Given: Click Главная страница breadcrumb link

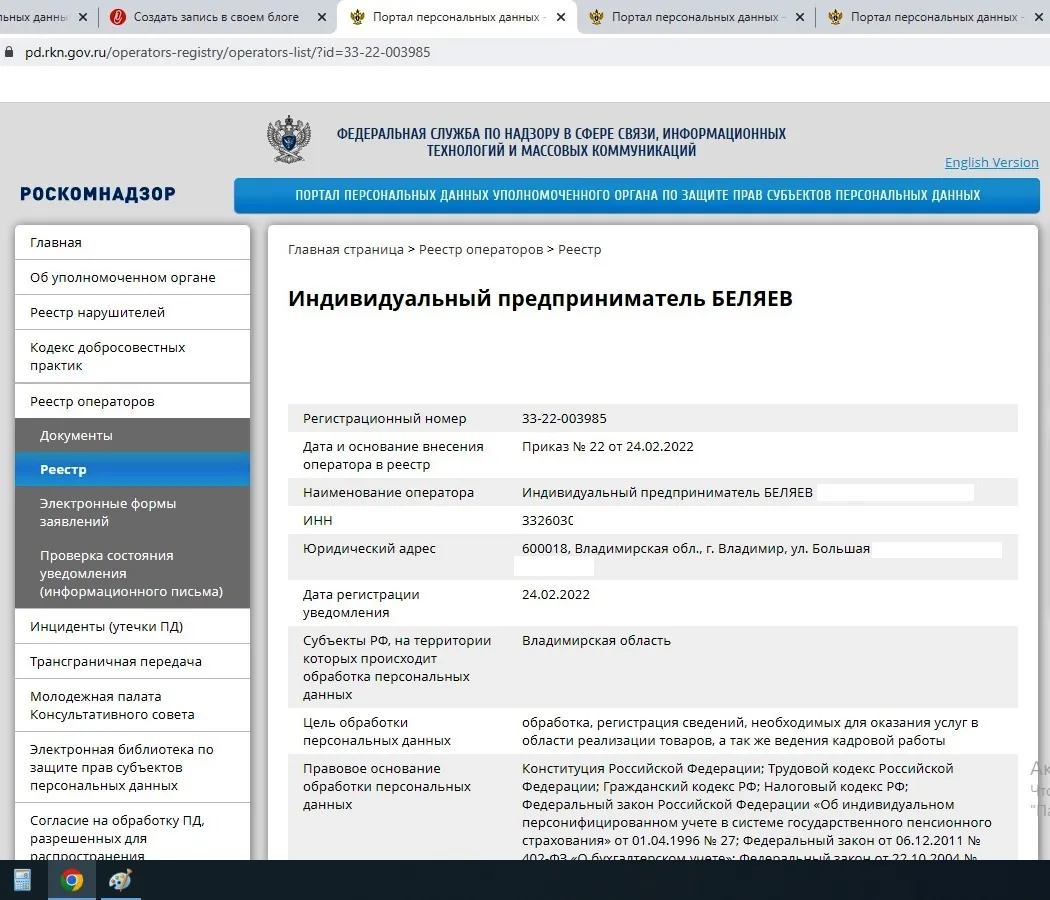Looking at the screenshot, I should point(346,250).
